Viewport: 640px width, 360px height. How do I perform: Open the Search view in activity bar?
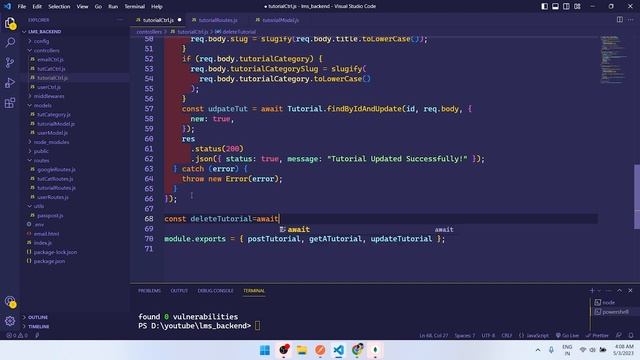pos(10,42)
